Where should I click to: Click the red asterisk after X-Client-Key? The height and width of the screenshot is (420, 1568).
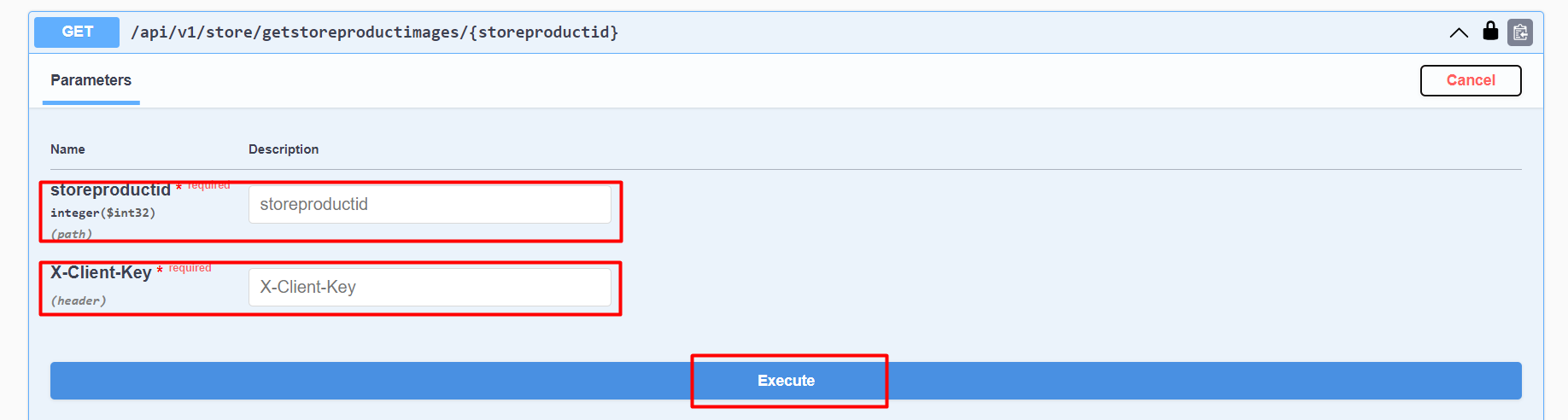point(160,271)
